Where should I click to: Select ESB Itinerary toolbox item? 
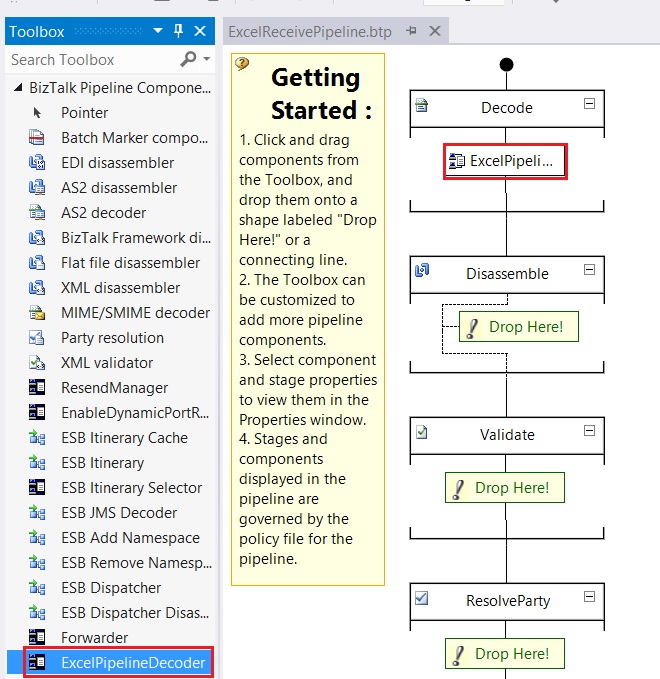tap(110, 463)
